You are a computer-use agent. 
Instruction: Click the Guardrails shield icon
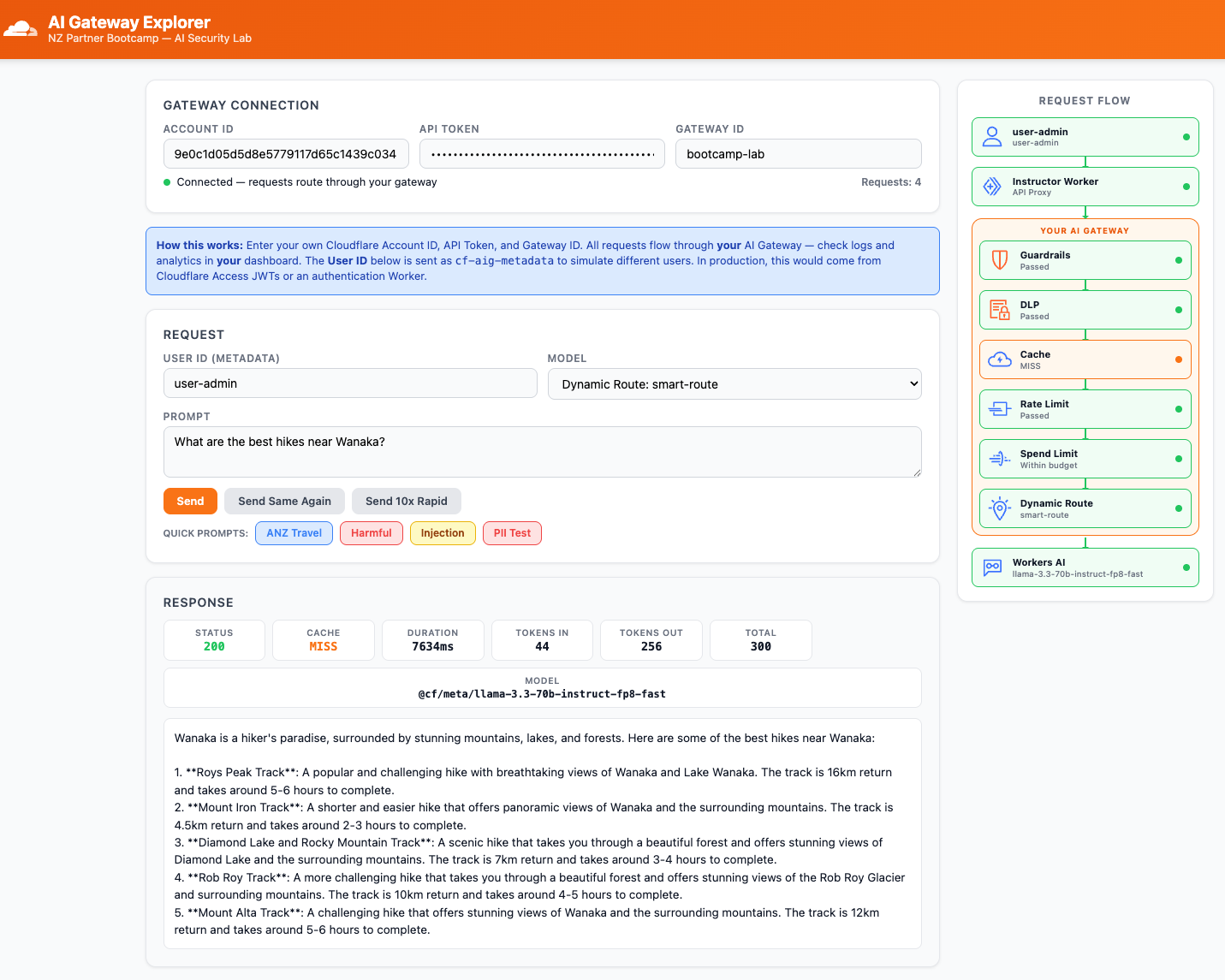pos(1000,260)
